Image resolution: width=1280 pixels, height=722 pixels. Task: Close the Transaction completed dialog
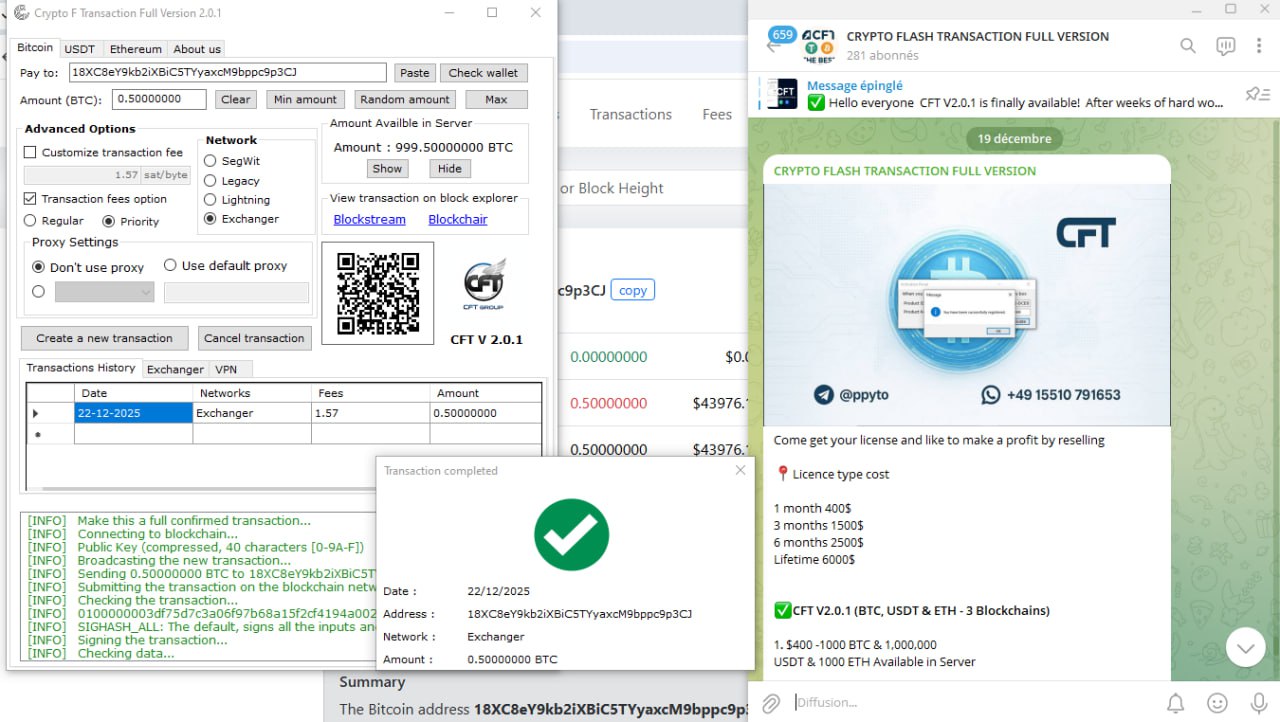click(740, 470)
